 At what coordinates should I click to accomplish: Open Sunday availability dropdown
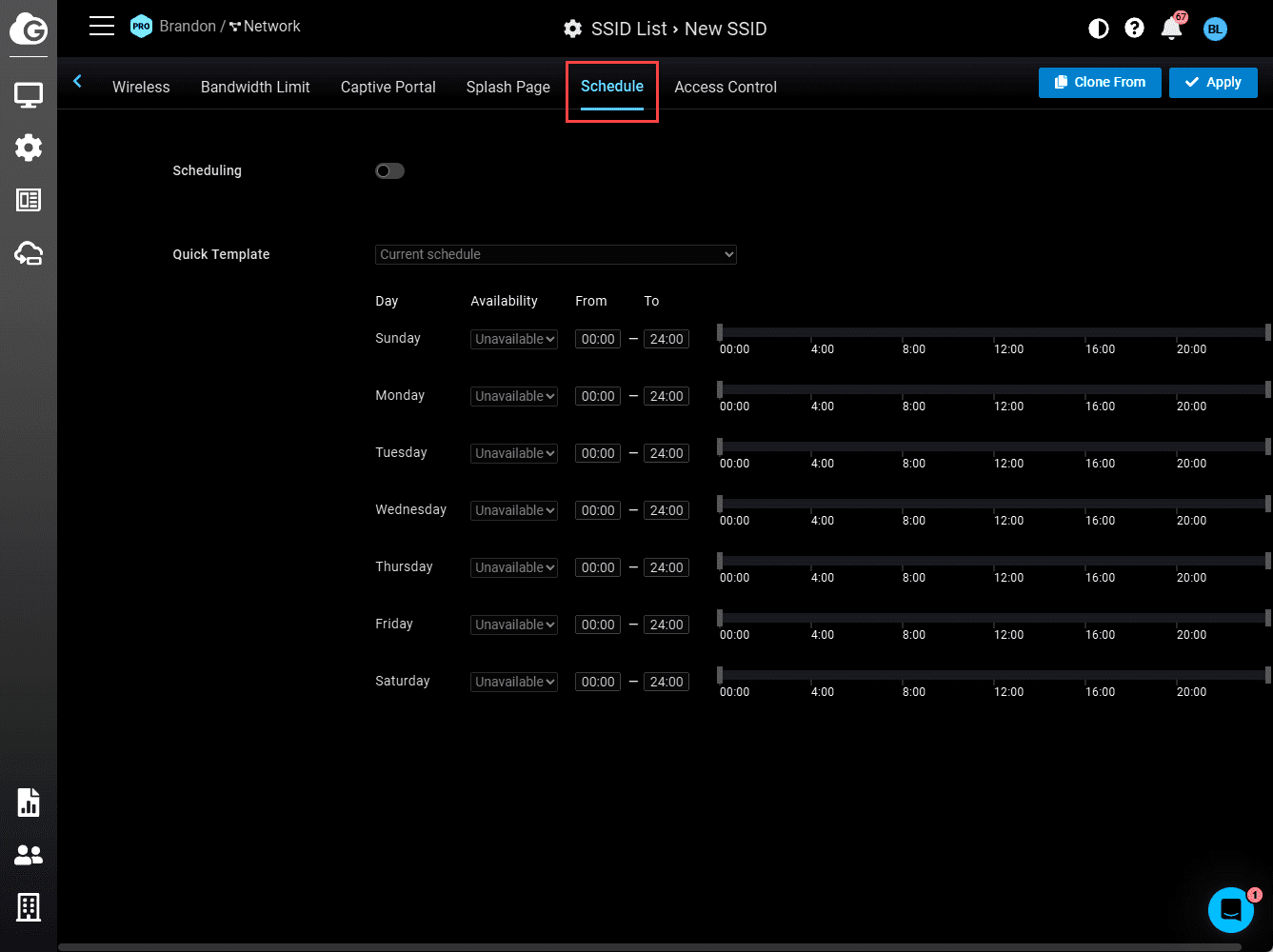pos(514,339)
